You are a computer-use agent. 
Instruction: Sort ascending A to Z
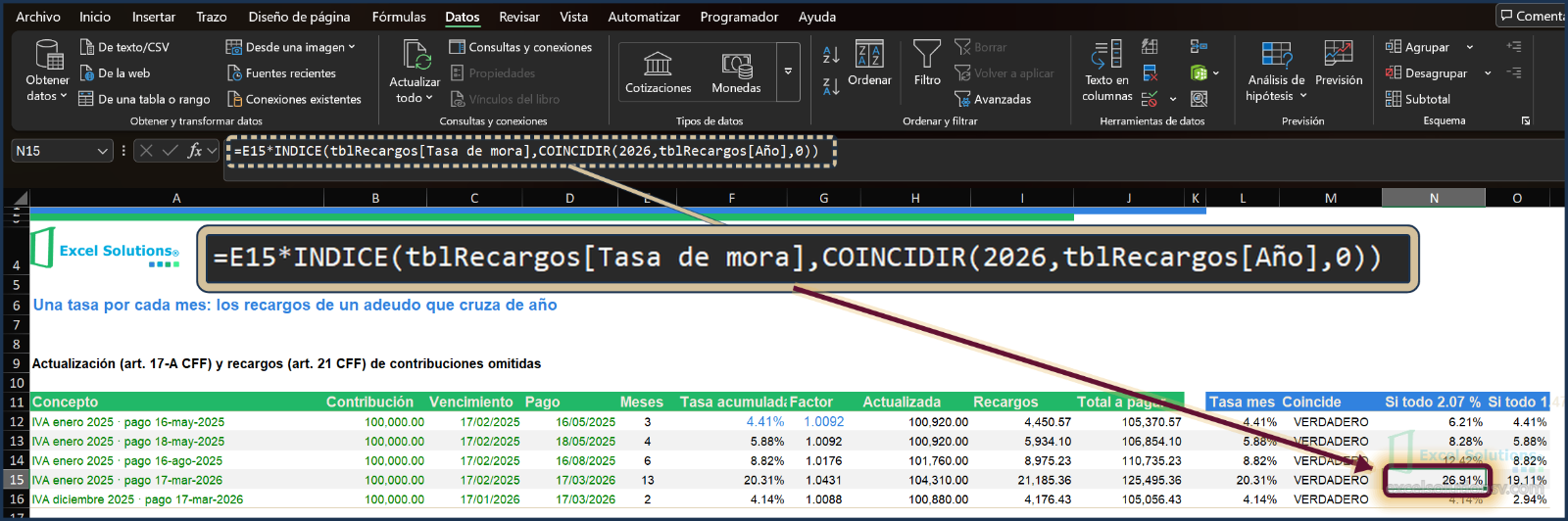click(x=831, y=55)
